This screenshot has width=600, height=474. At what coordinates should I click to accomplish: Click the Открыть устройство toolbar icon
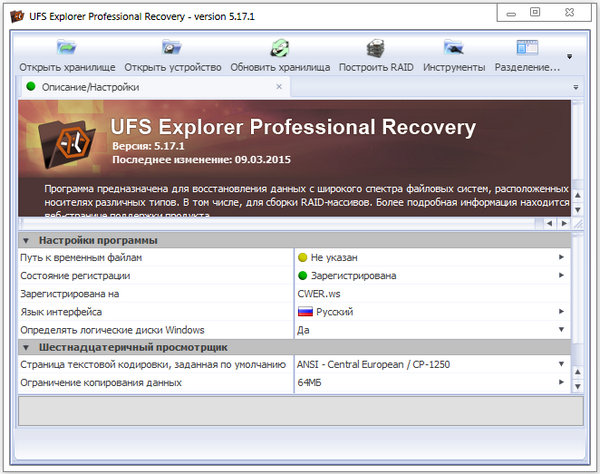pyautogui.click(x=173, y=48)
